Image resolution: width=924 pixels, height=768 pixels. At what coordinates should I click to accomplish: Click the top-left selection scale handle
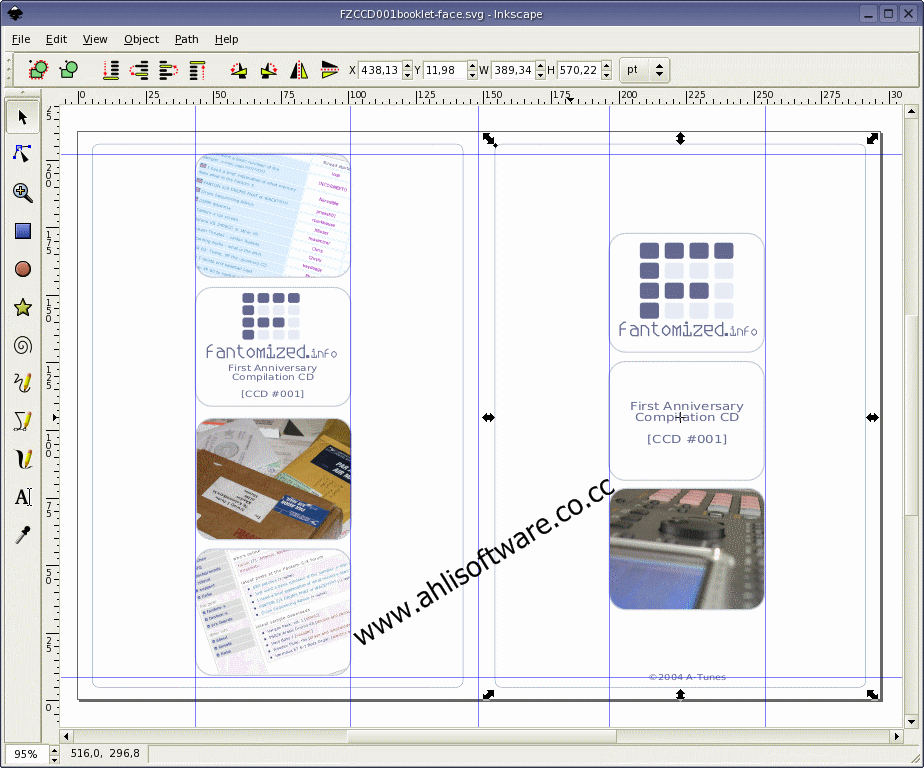click(489, 139)
